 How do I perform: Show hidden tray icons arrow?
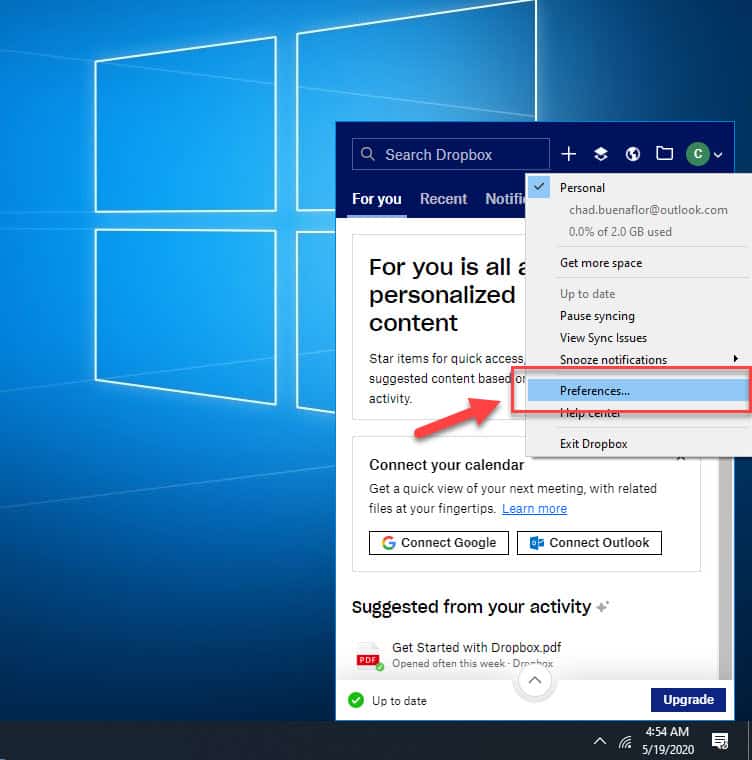tap(600, 741)
